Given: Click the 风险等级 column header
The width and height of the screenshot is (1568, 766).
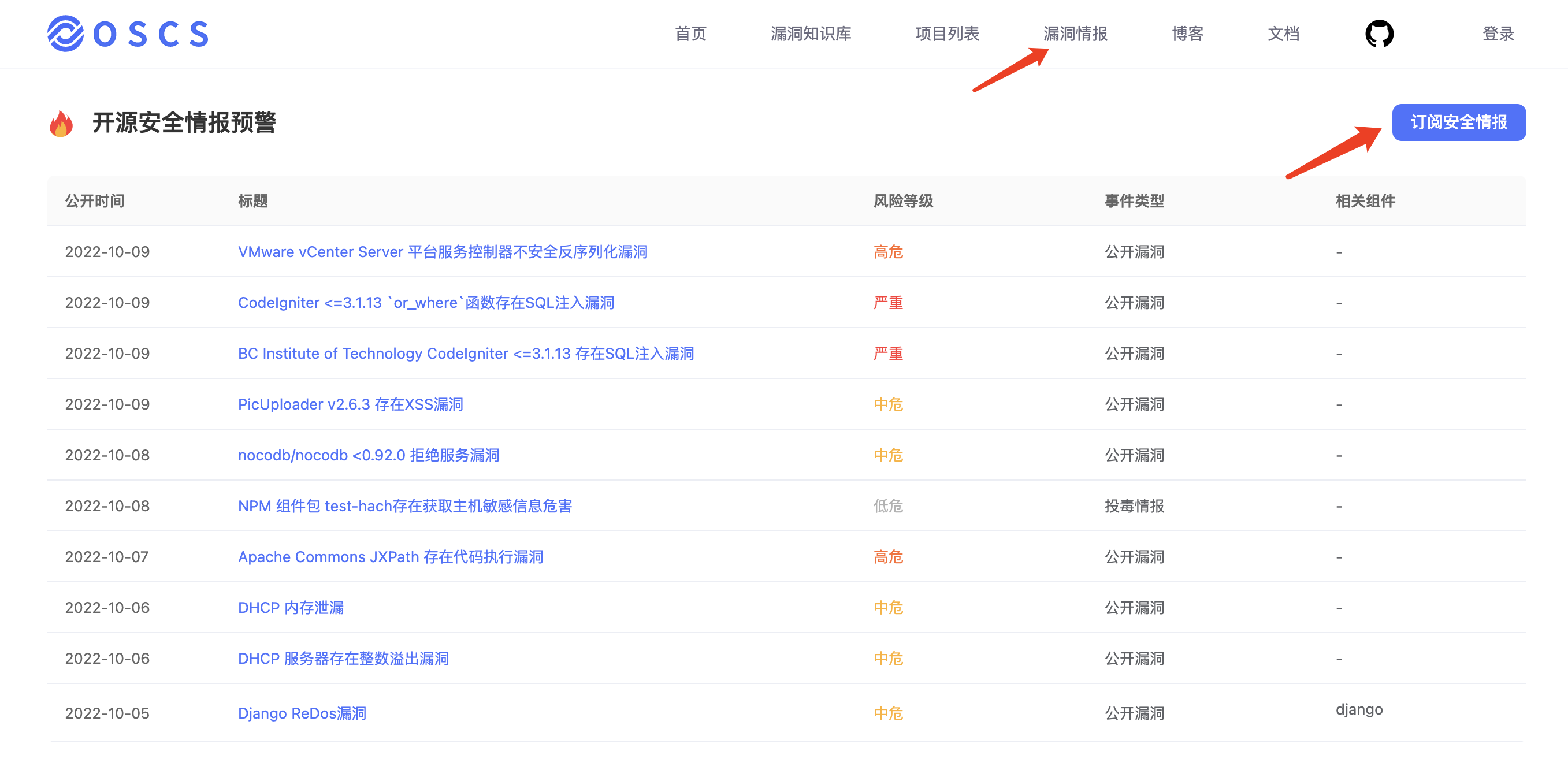Looking at the screenshot, I should coord(902,201).
